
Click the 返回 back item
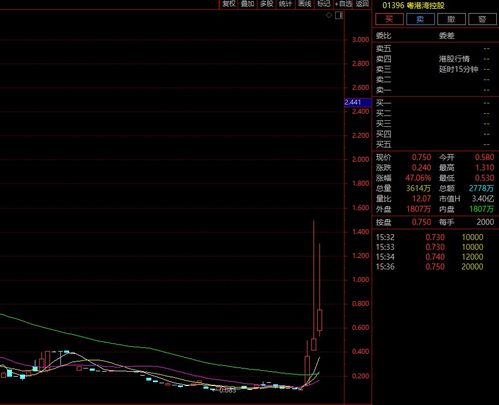[x=362, y=4]
